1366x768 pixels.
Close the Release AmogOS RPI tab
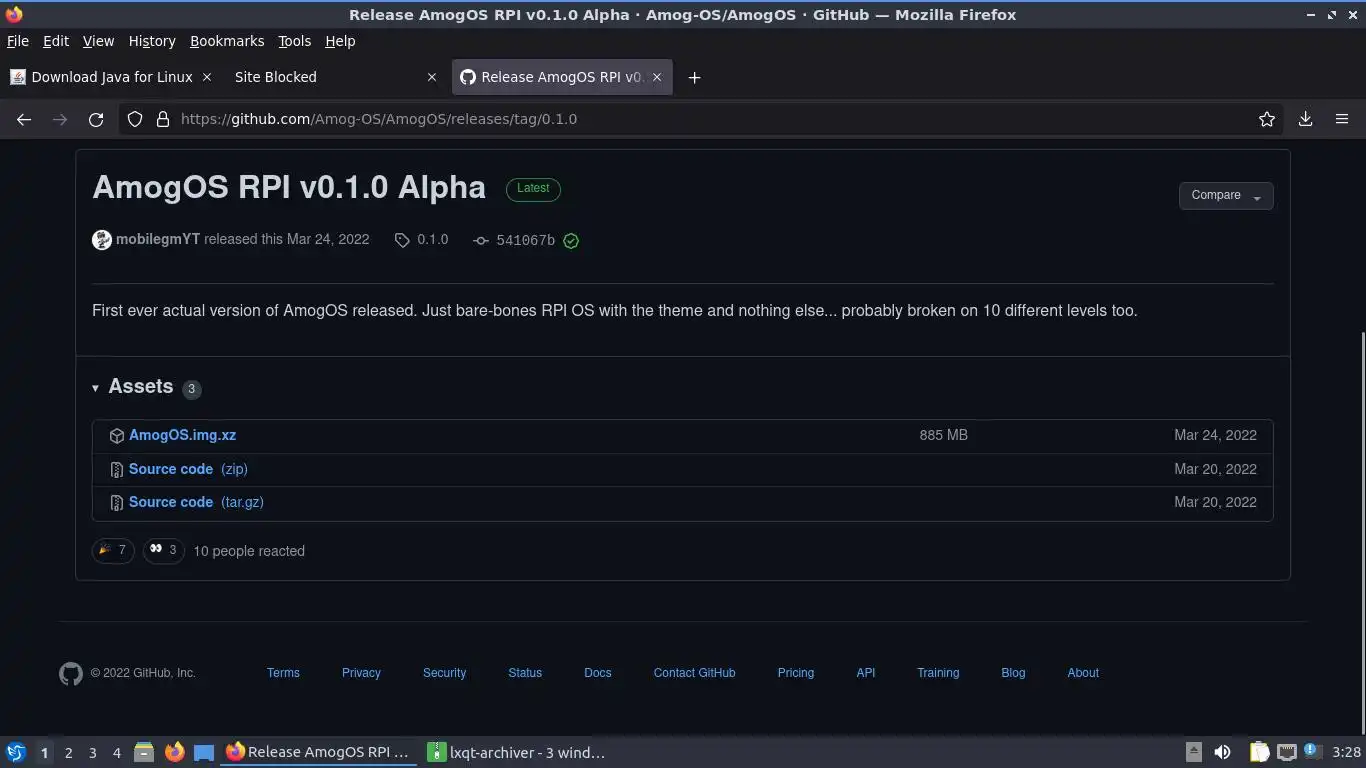pos(657,77)
